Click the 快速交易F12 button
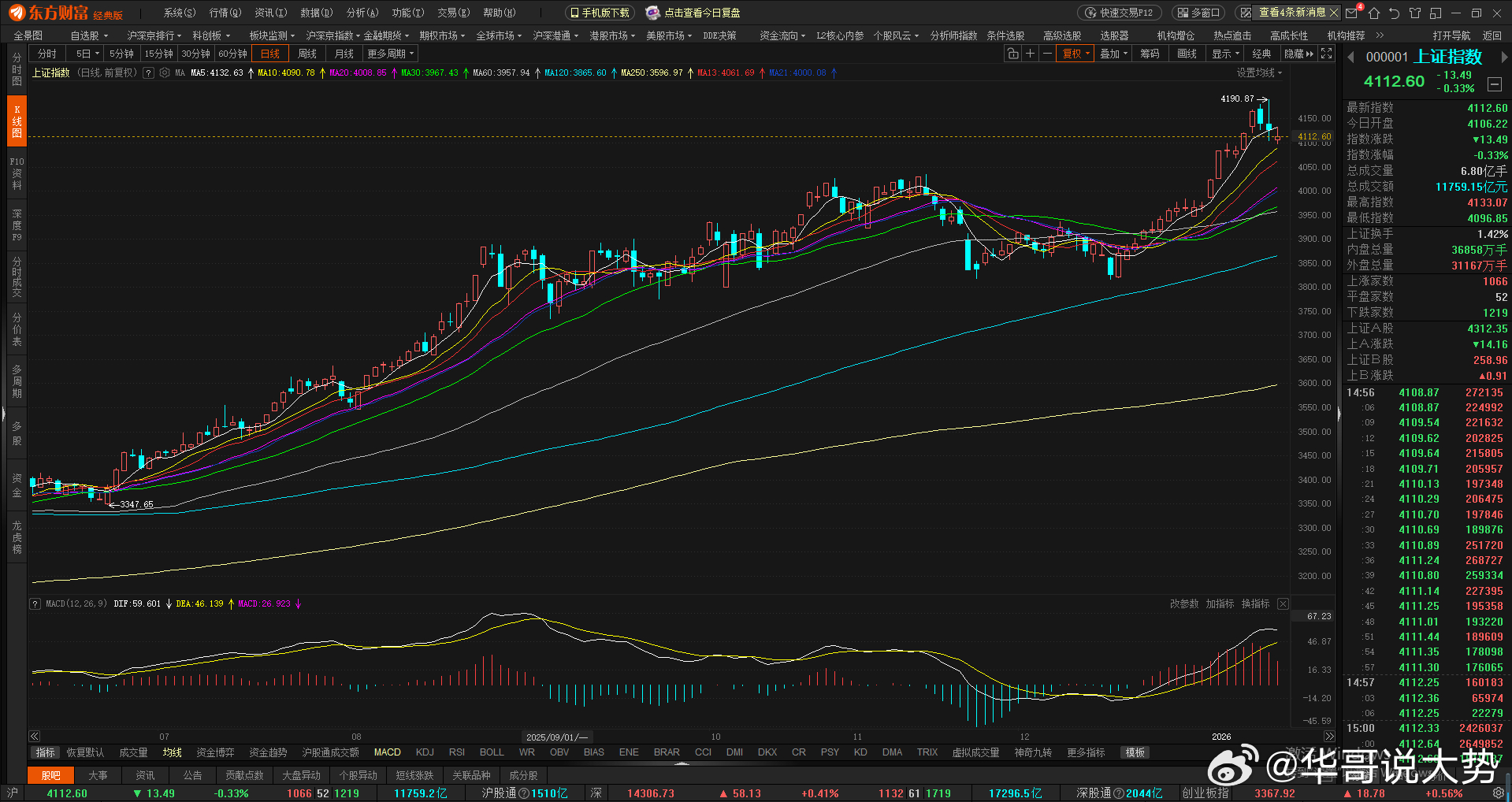 [1120, 13]
